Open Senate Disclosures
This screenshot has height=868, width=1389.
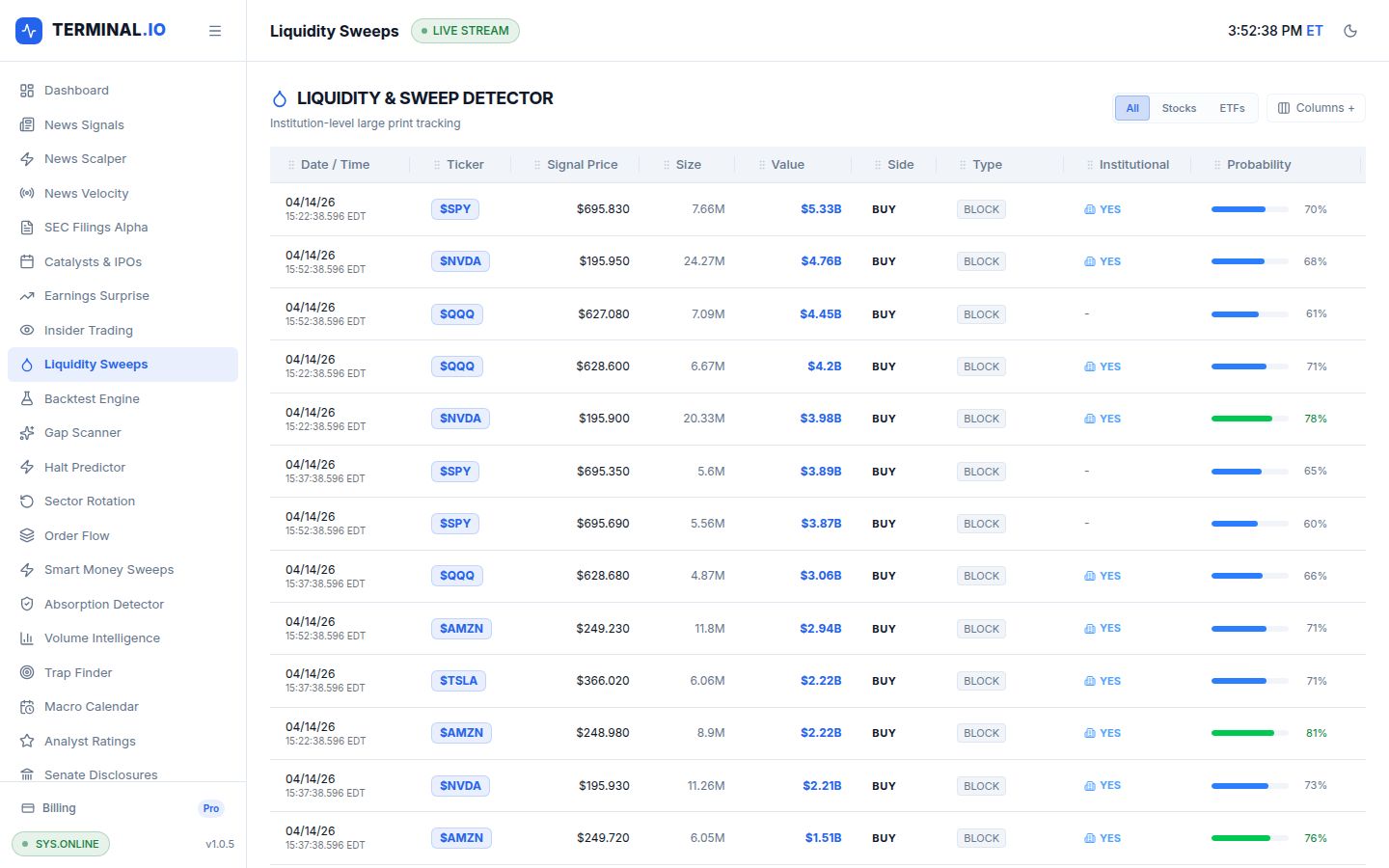(x=123, y=774)
